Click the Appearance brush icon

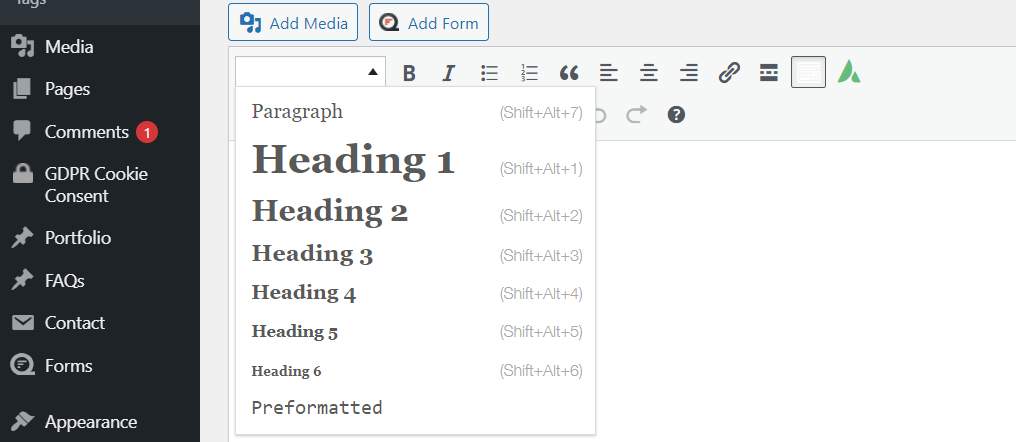coord(23,422)
